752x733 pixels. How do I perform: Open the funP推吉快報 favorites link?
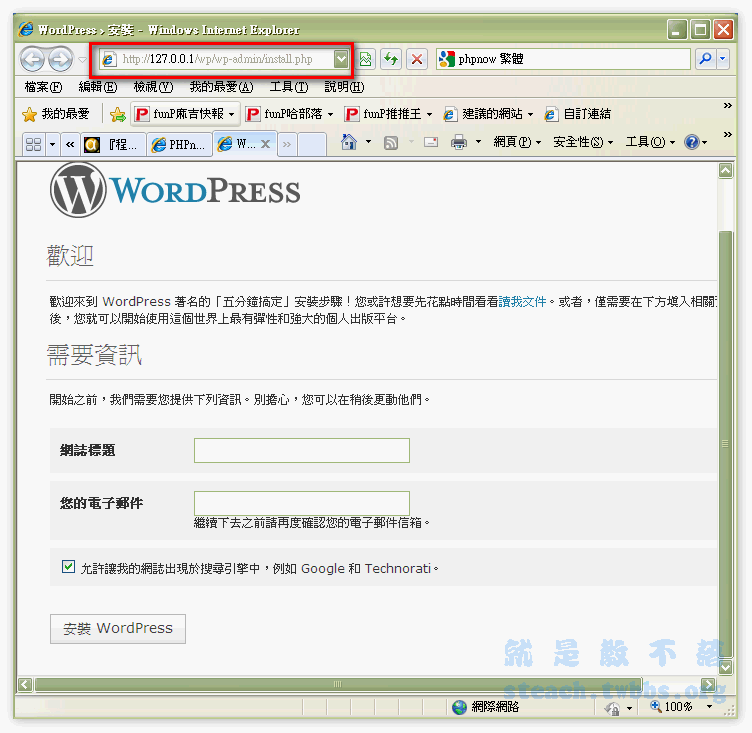[179, 114]
